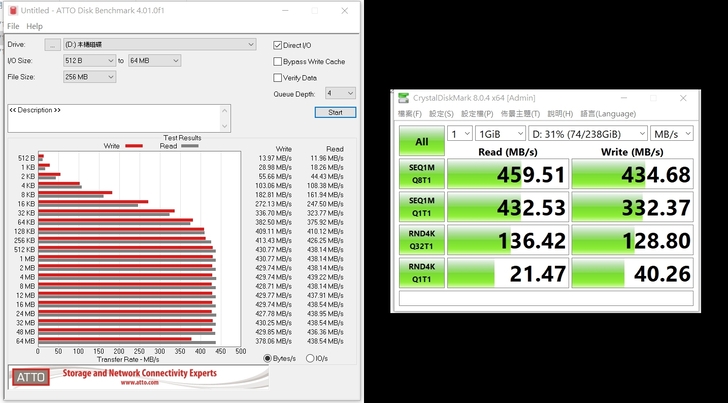The height and width of the screenshot is (403, 728).
Task: Click the drive browse (...) button
Action: pos(51,45)
